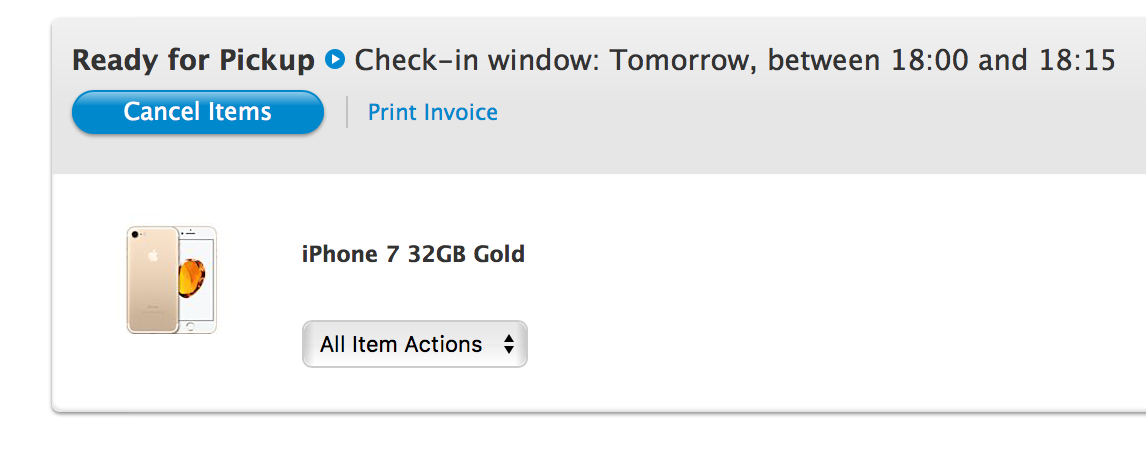Open the All Item Actions dropdown
The image size is (1146, 454).
coord(414,344)
